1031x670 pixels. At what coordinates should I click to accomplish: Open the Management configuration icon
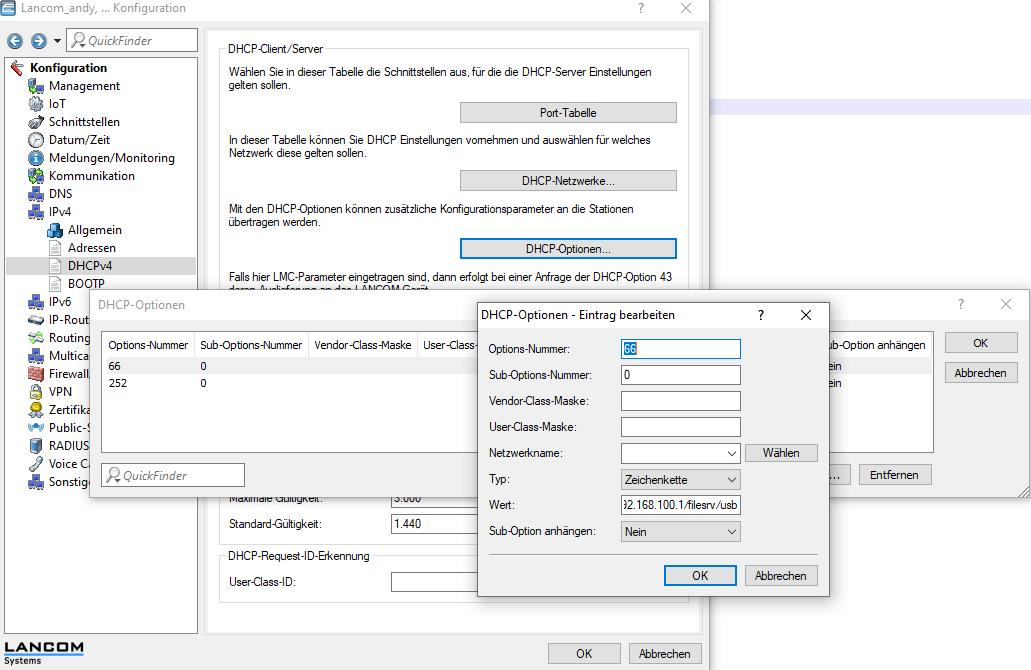point(36,86)
